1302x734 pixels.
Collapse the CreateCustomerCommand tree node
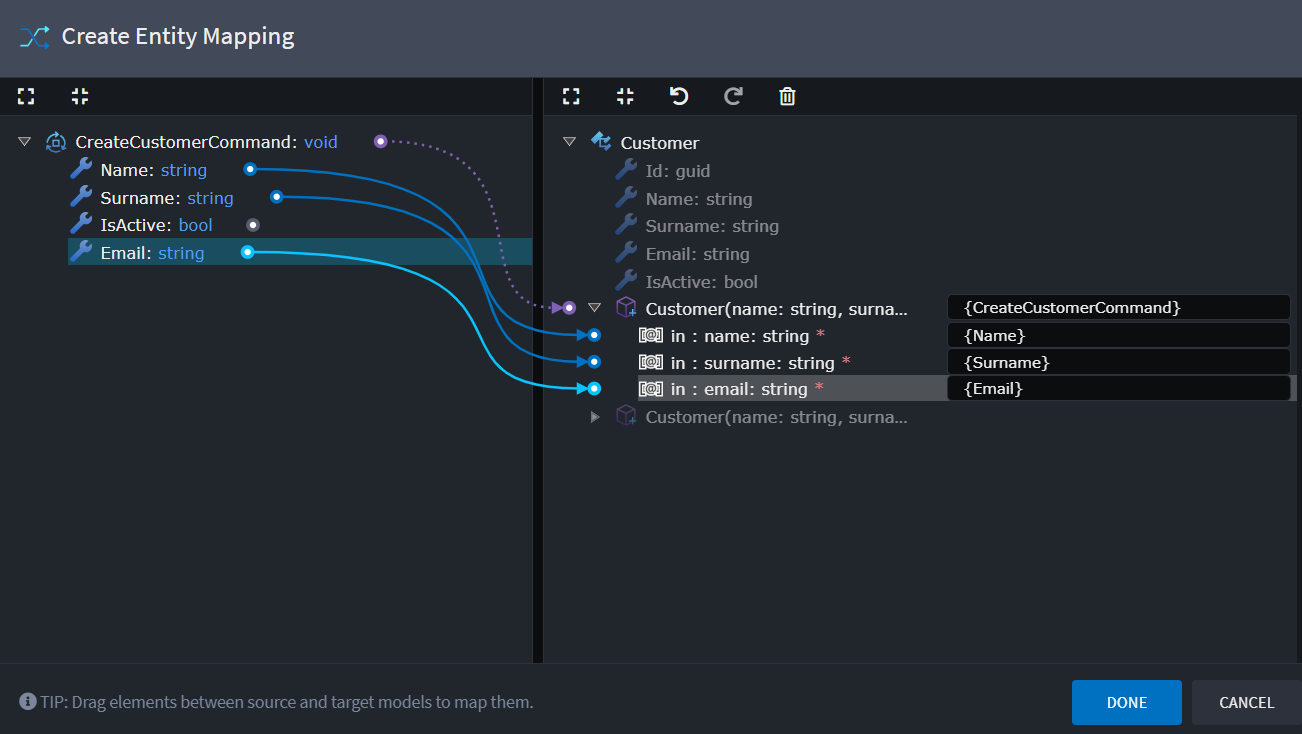(x=25, y=142)
